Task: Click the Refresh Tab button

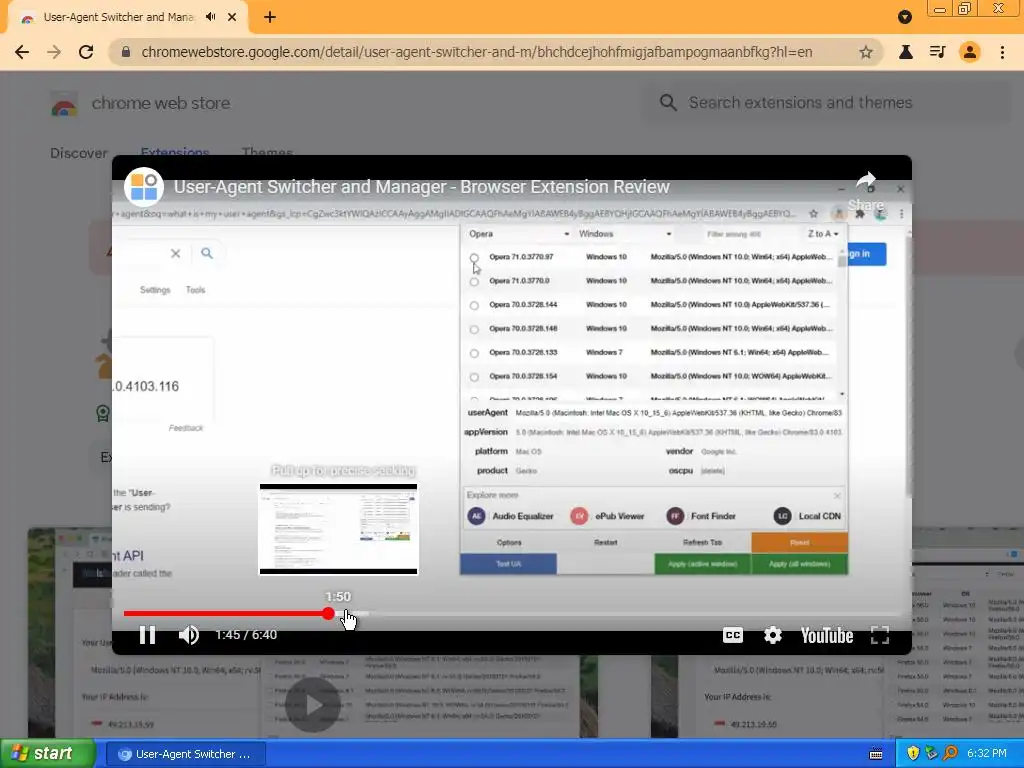Action: click(703, 543)
